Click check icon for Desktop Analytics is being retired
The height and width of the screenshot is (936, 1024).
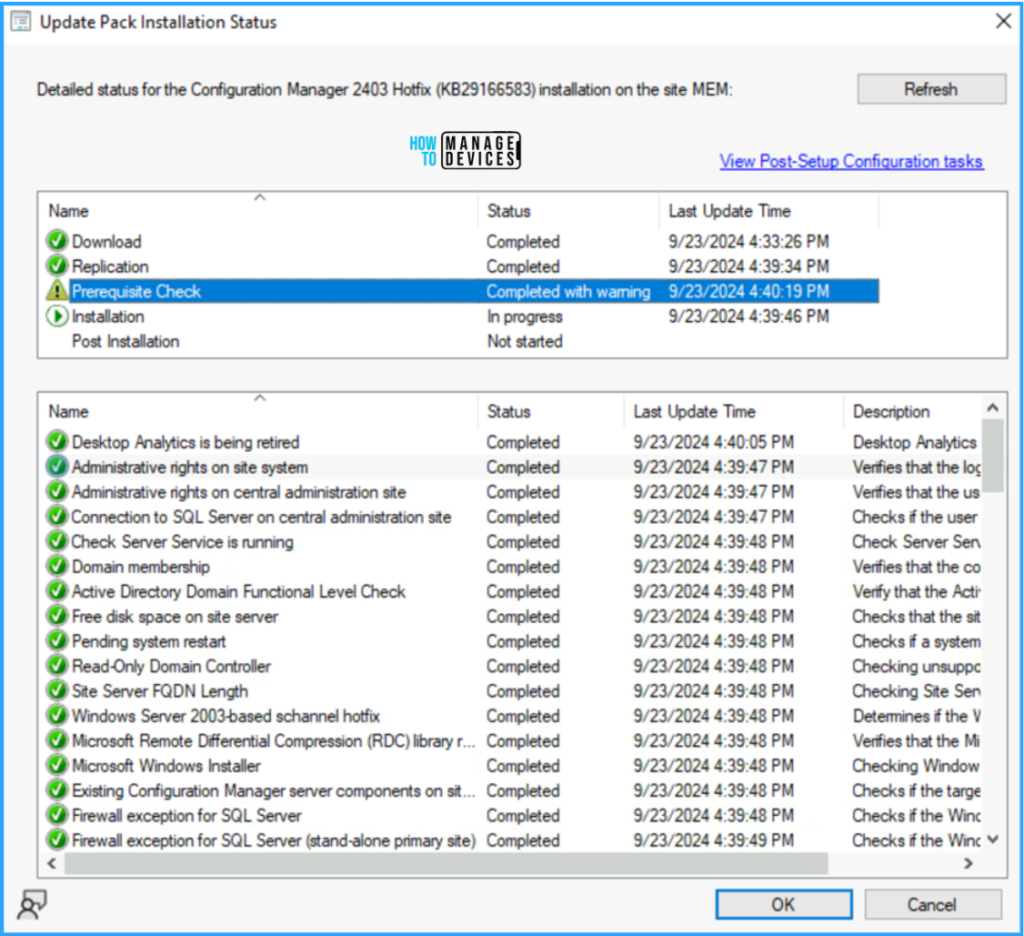click(x=57, y=442)
